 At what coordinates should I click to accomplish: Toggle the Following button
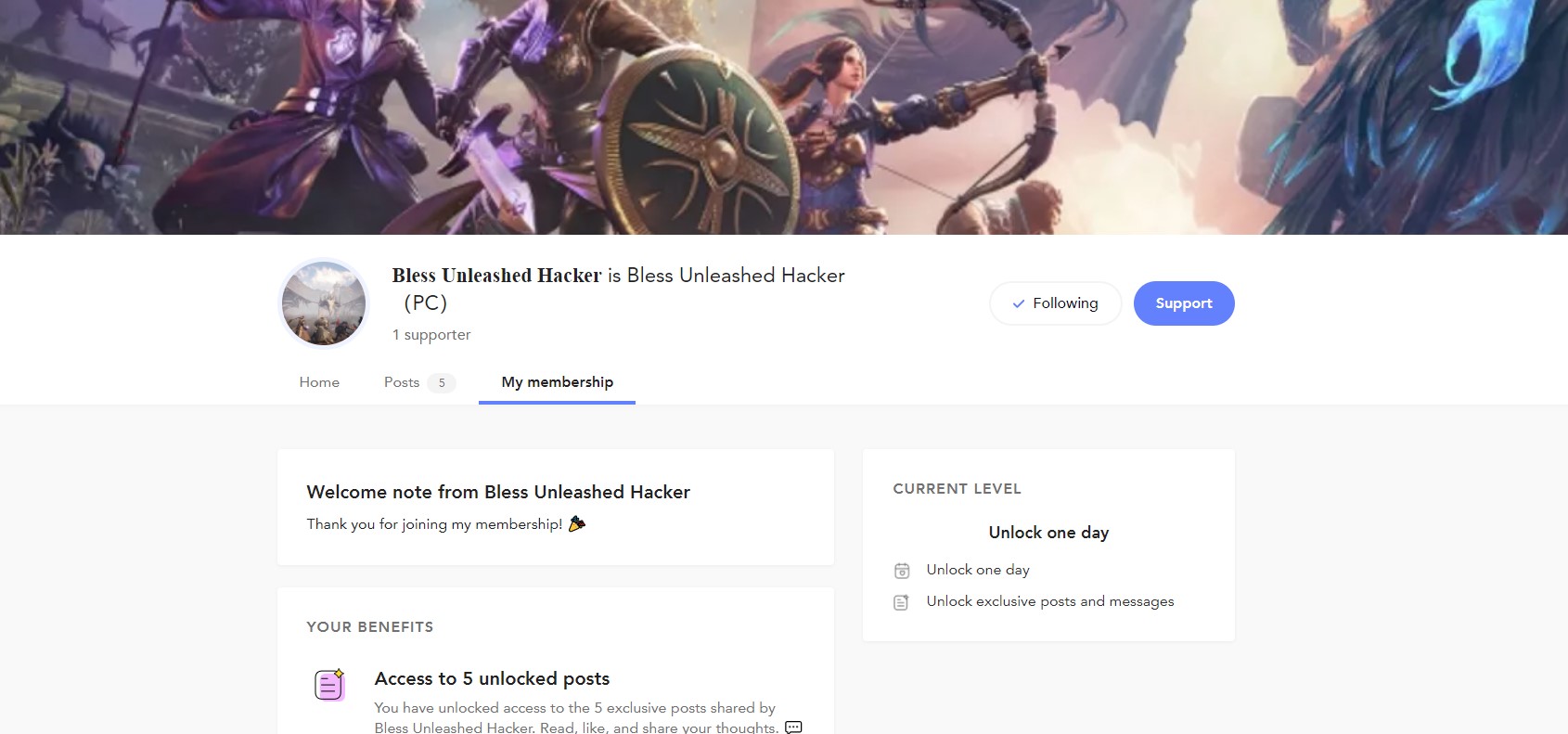(x=1055, y=303)
